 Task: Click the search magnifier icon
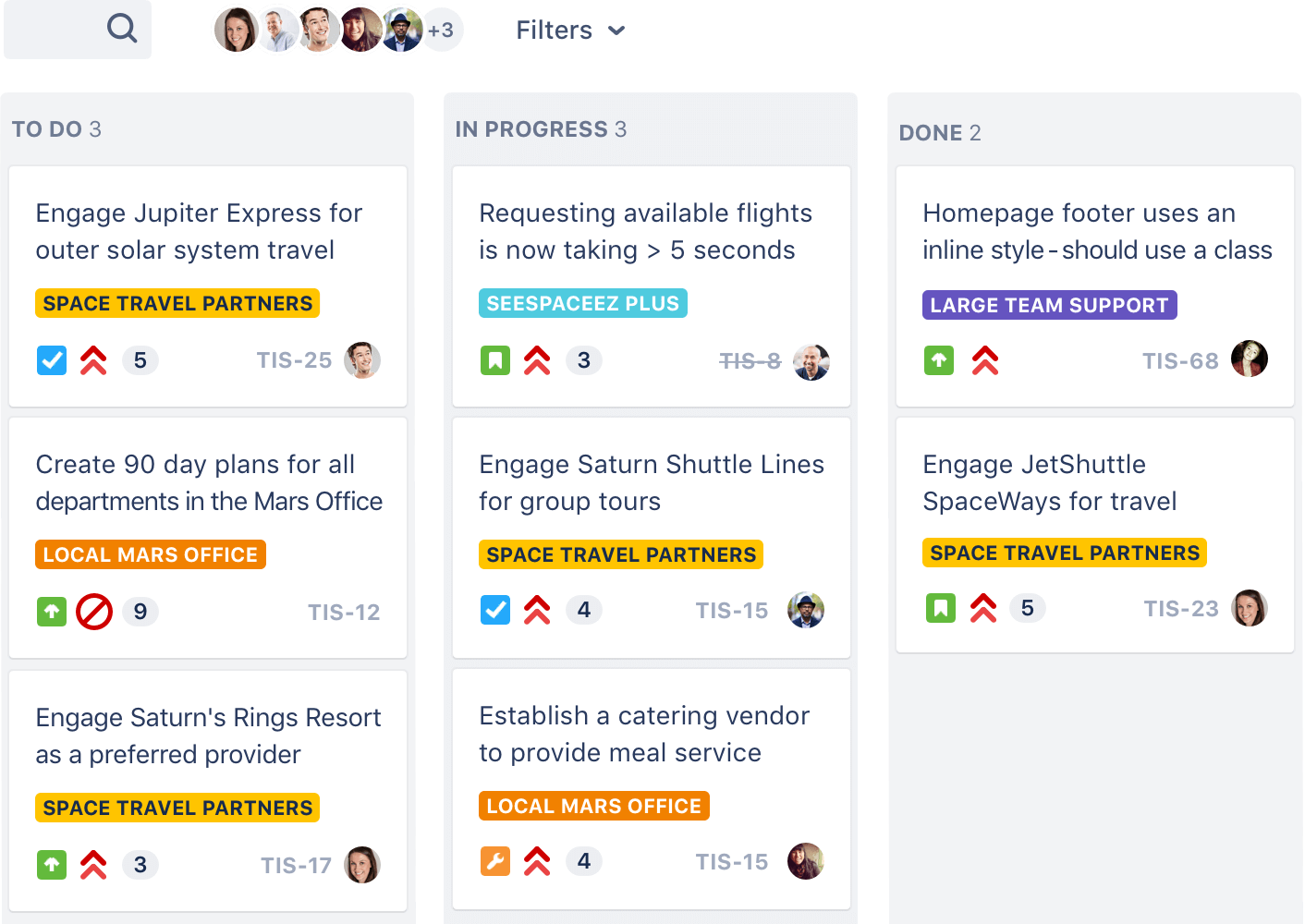coord(122,29)
